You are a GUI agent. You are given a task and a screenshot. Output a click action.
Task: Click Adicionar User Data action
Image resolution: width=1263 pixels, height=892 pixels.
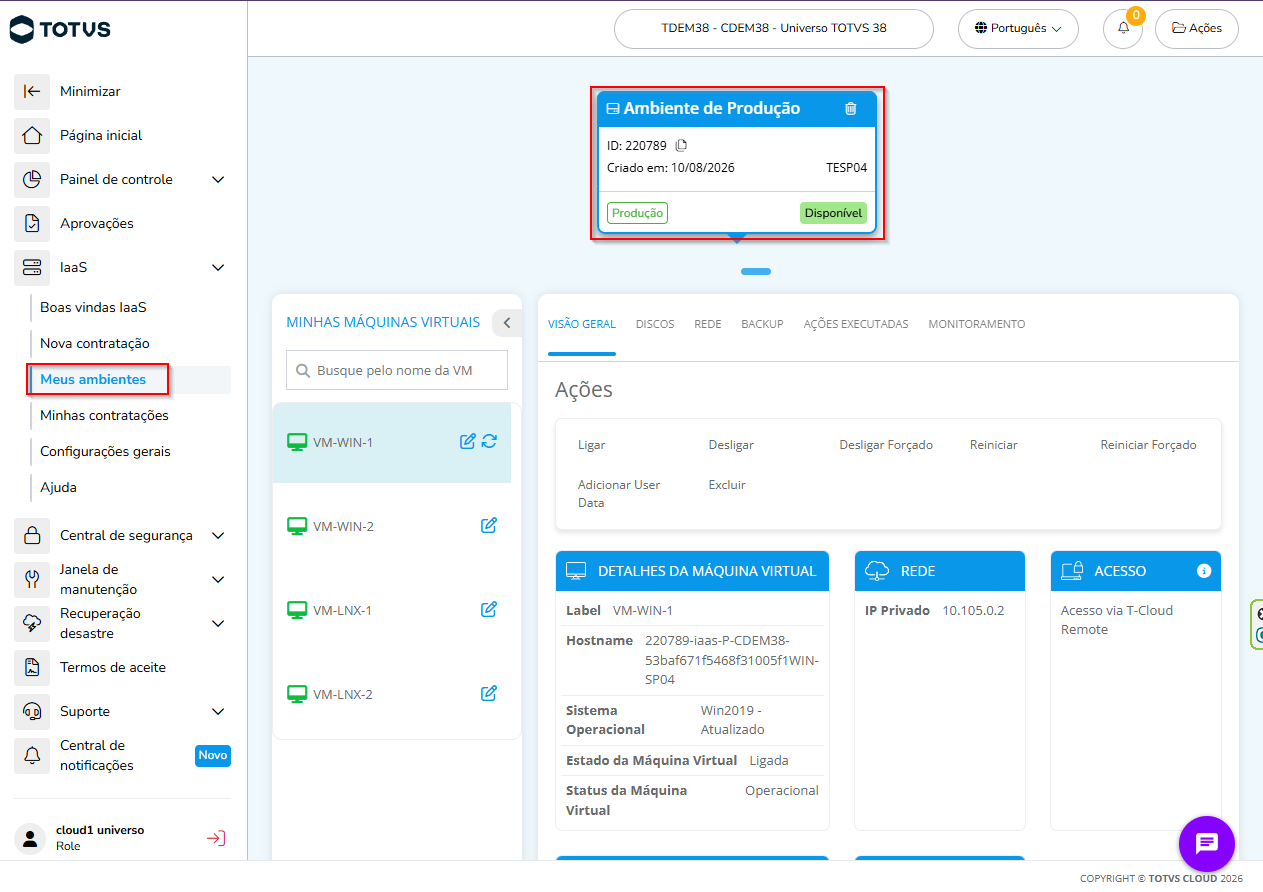click(x=619, y=494)
